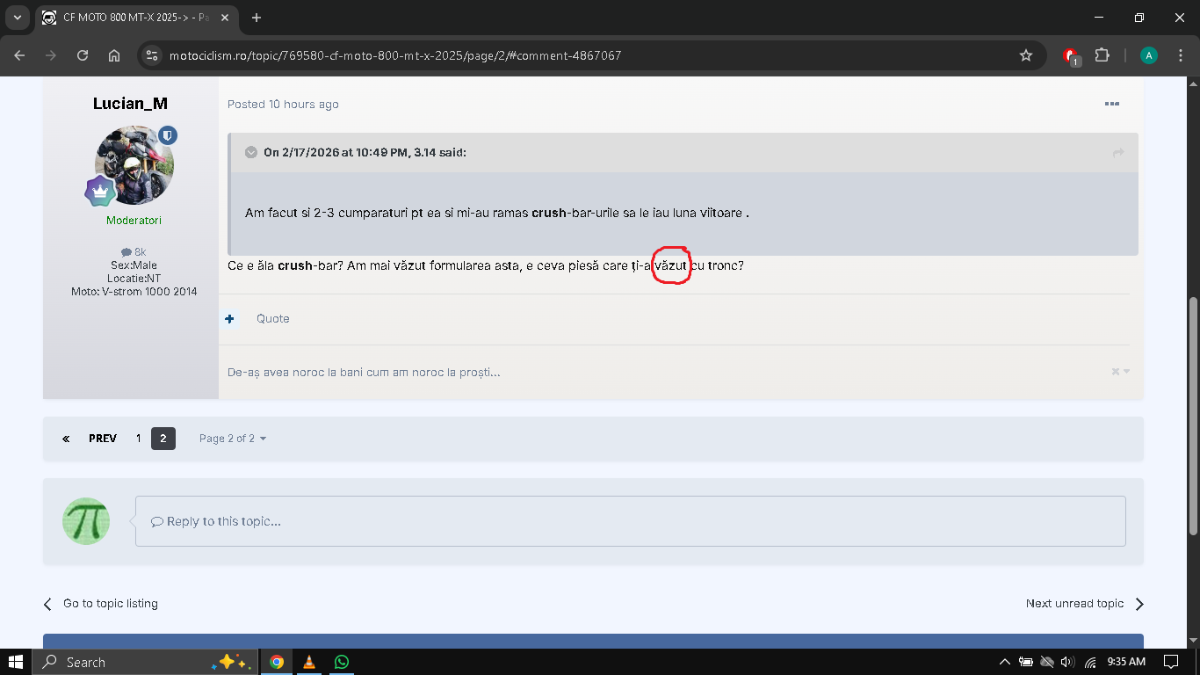This screenshot has width=1200, height=675.
Task: Open WhatsApp from the taskbar
Action: pos(342,662)
